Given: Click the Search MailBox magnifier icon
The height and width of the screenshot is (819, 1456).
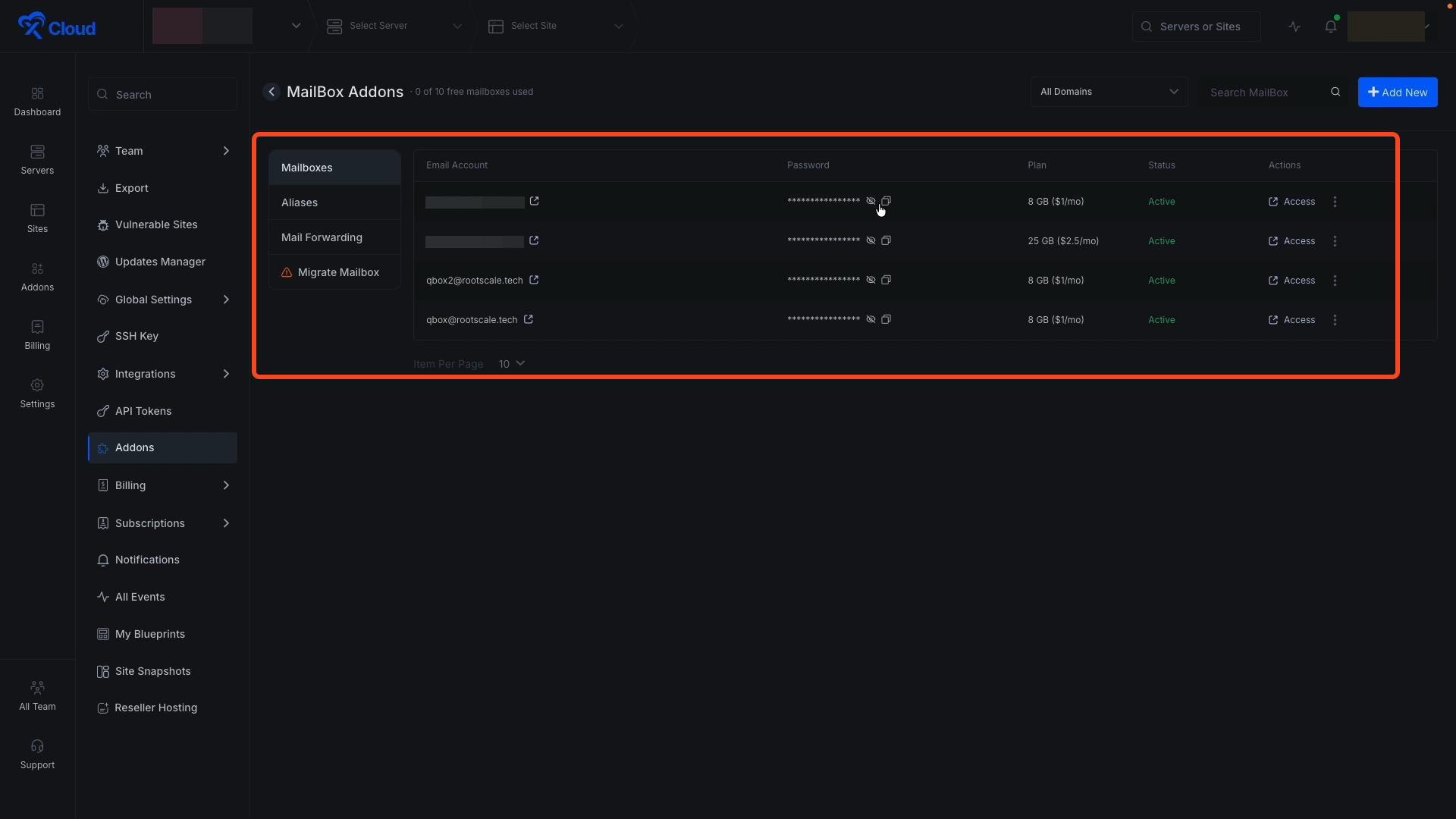Looking at the screenshot, I should click(1335, 92).
